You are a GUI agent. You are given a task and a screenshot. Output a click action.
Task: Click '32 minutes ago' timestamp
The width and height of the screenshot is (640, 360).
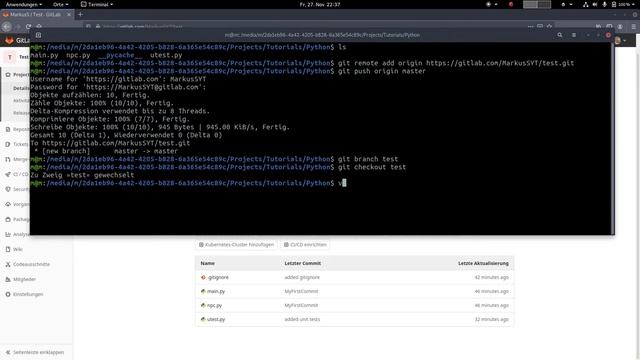(x=491, y=319)
